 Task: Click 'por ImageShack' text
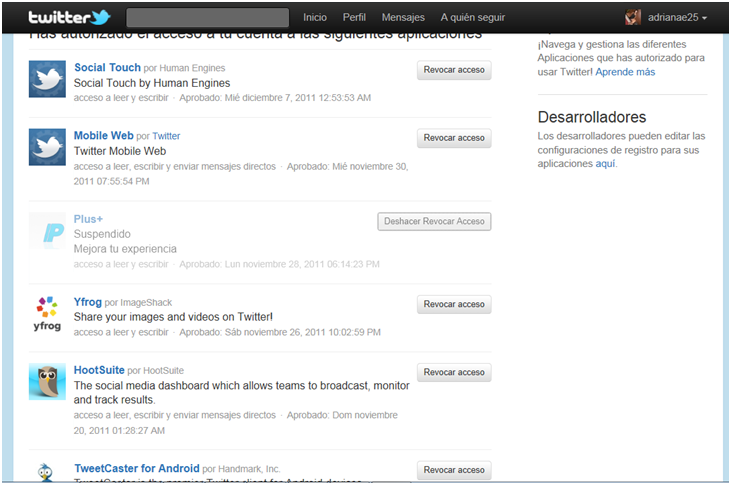coord(138,303)
